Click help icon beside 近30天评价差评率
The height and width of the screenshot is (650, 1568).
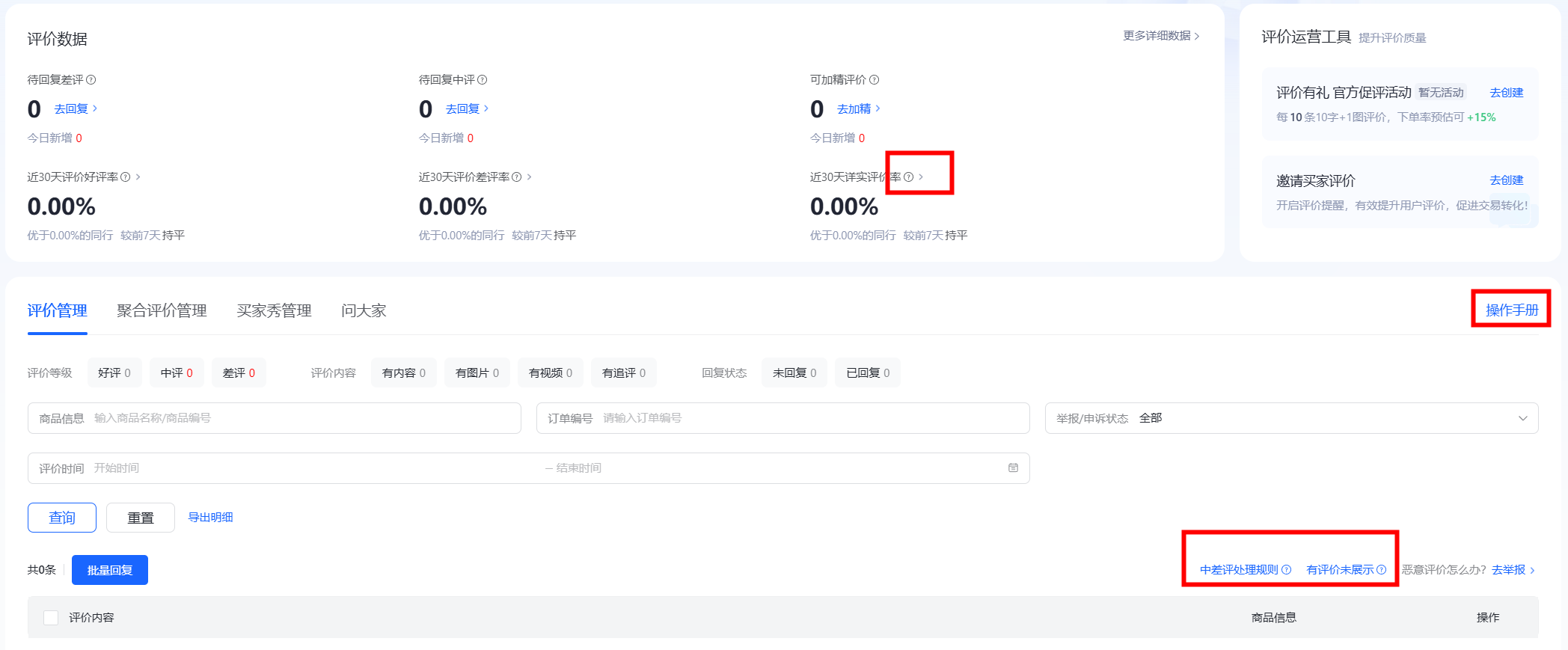516,177
